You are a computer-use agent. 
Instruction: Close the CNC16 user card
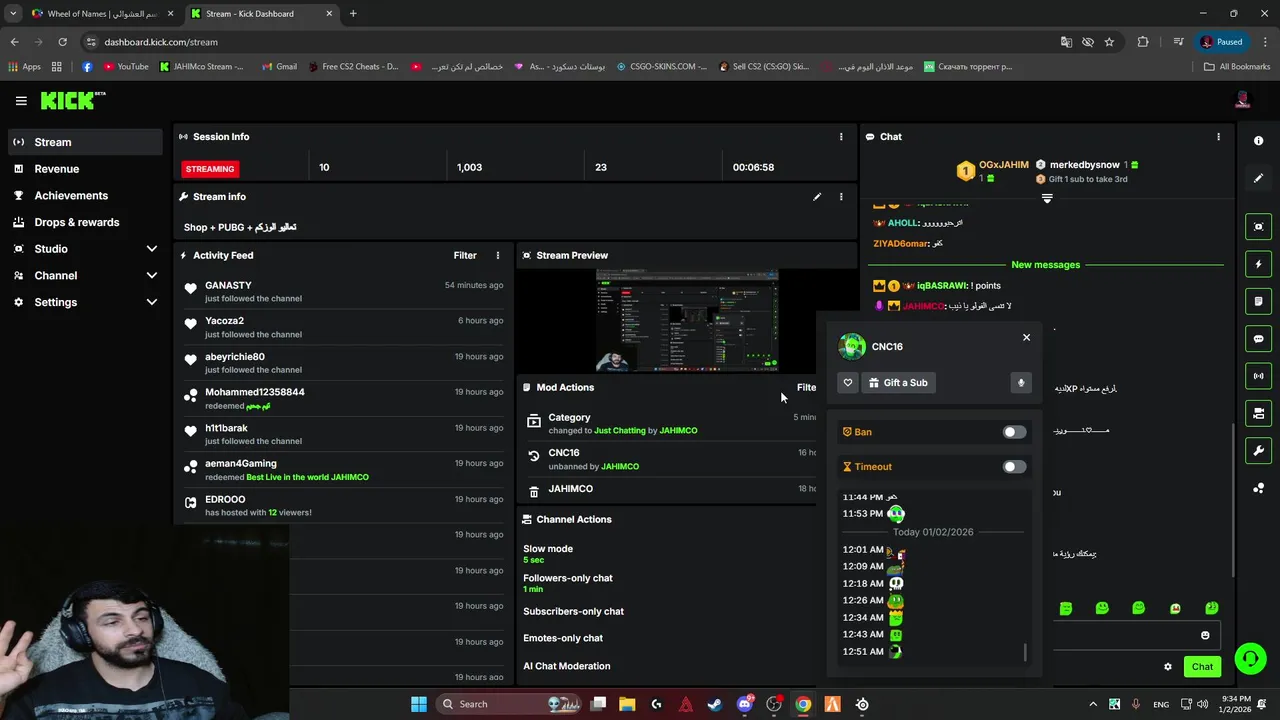coord(1026,337)
